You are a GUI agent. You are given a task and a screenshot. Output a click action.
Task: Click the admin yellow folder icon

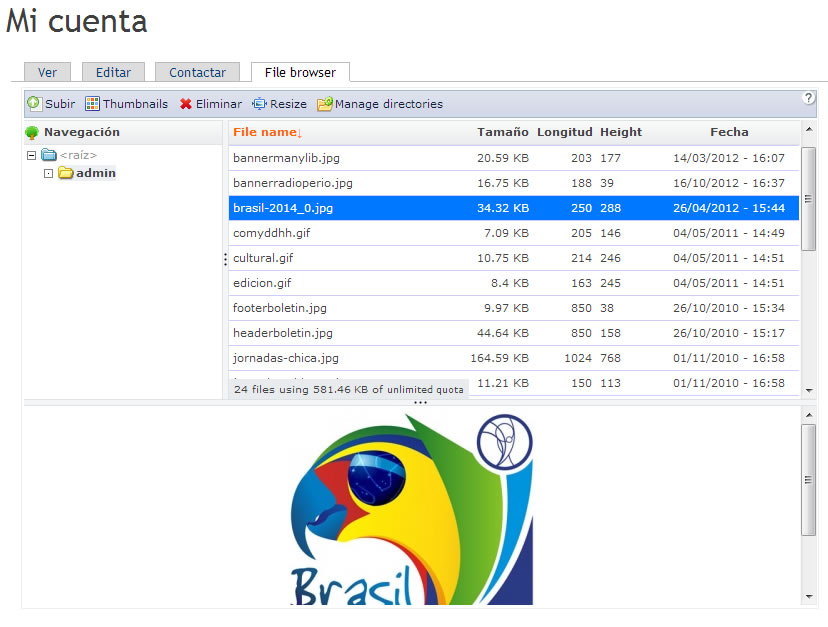click(x=65, y=173)
